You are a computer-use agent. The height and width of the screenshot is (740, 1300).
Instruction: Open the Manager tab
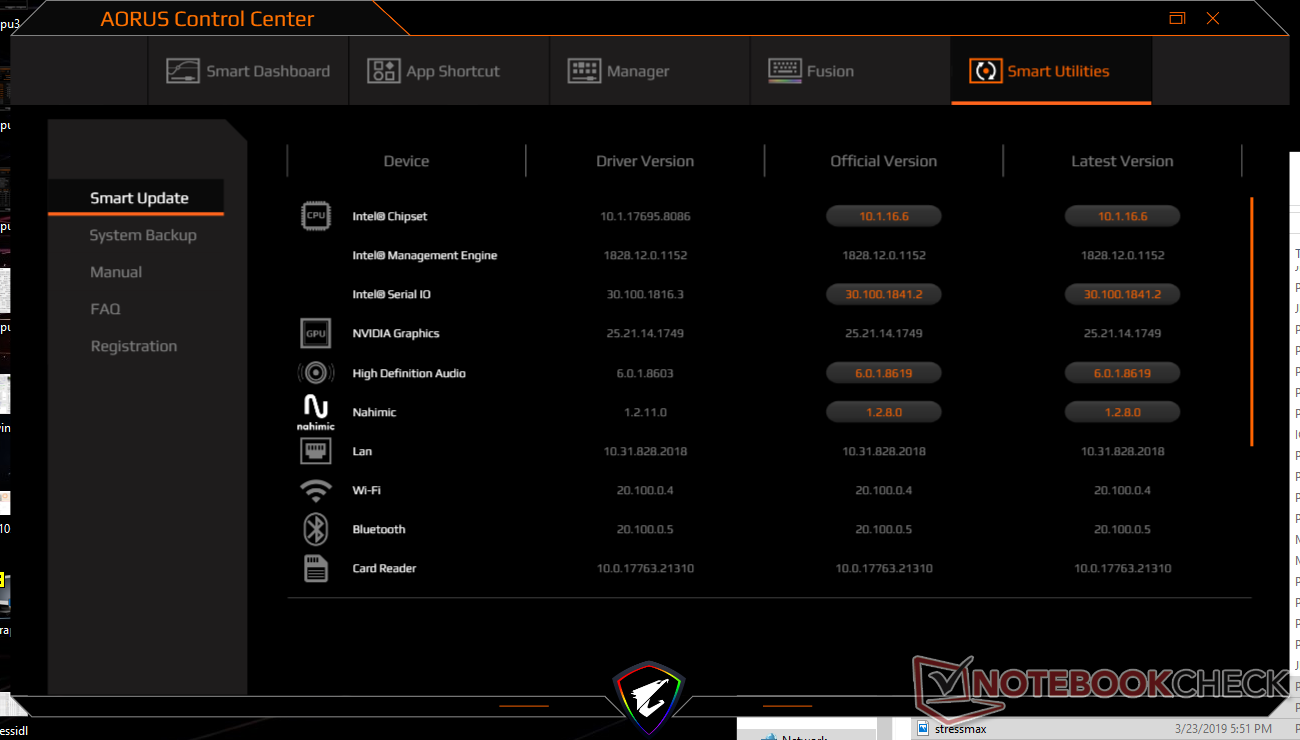coord(650,71)
